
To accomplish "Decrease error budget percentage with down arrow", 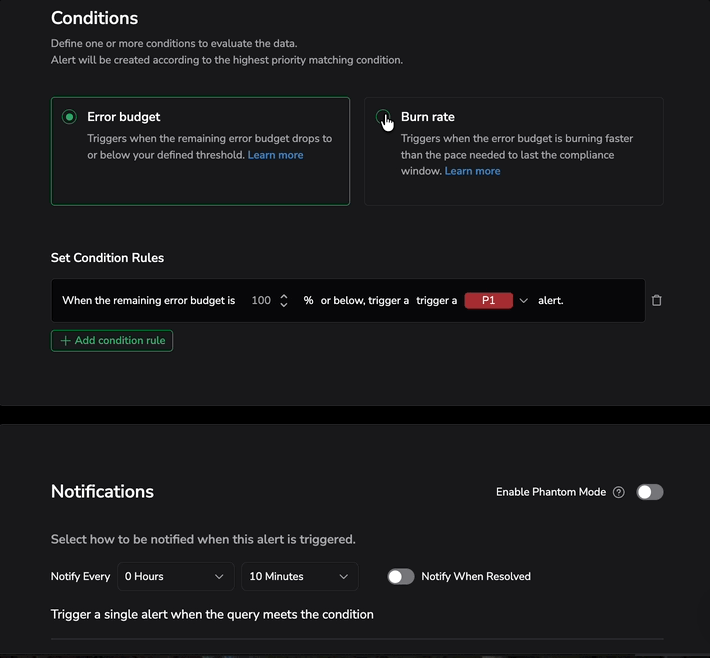I will coord(284,304).
